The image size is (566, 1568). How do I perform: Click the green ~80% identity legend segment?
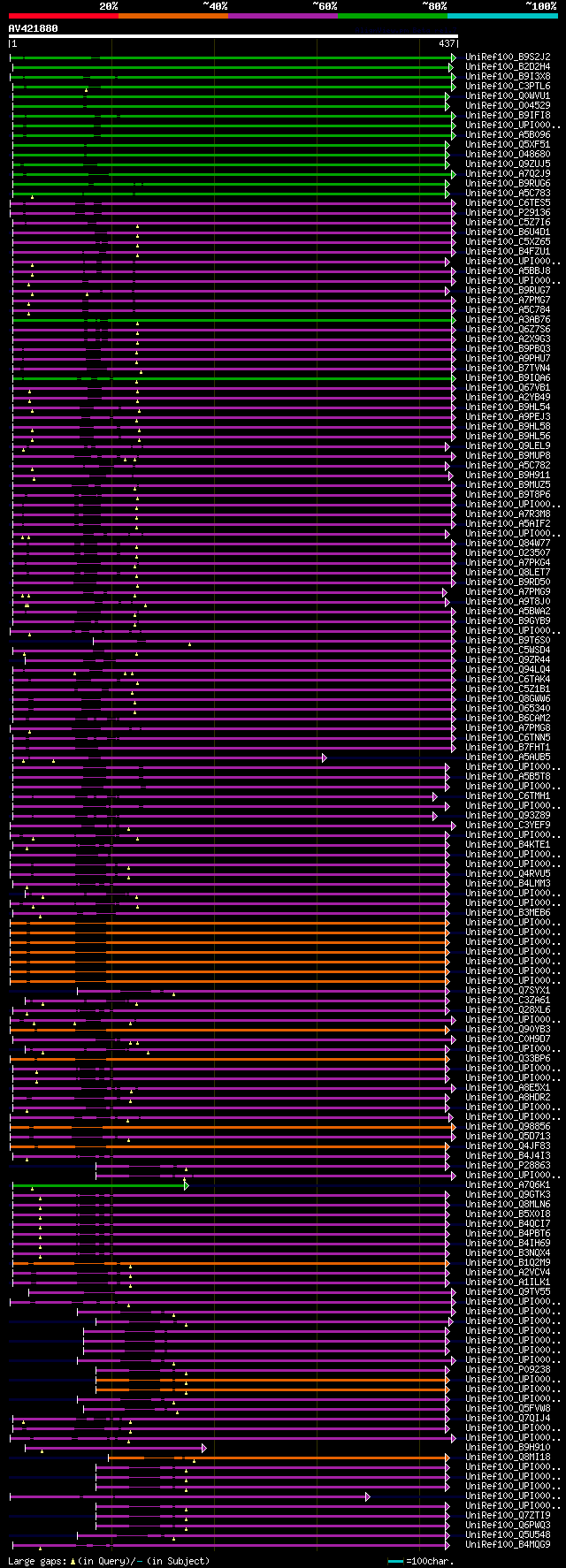(393, 16)
